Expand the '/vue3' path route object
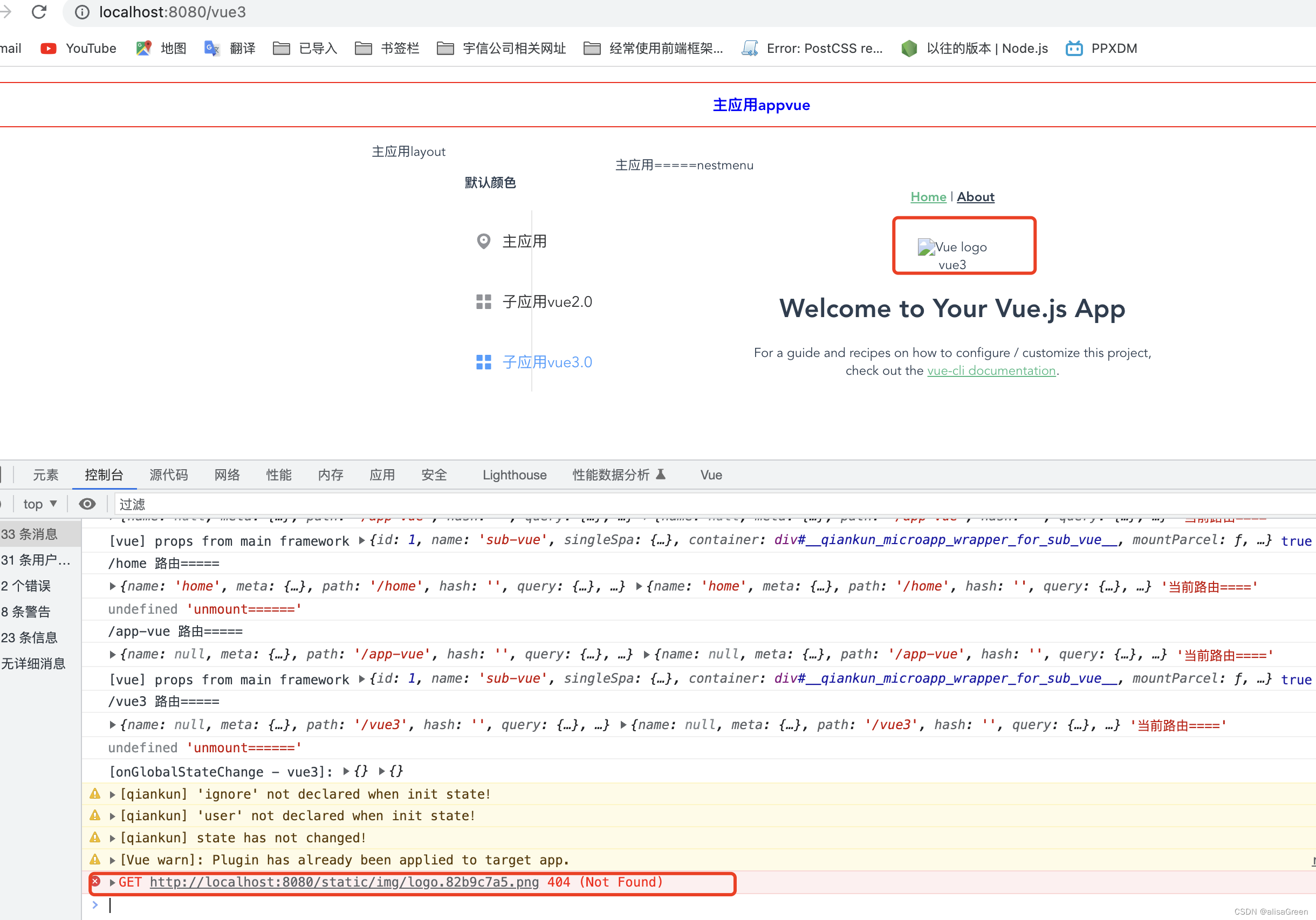The image size is (1316, 920). coord(113,725)
